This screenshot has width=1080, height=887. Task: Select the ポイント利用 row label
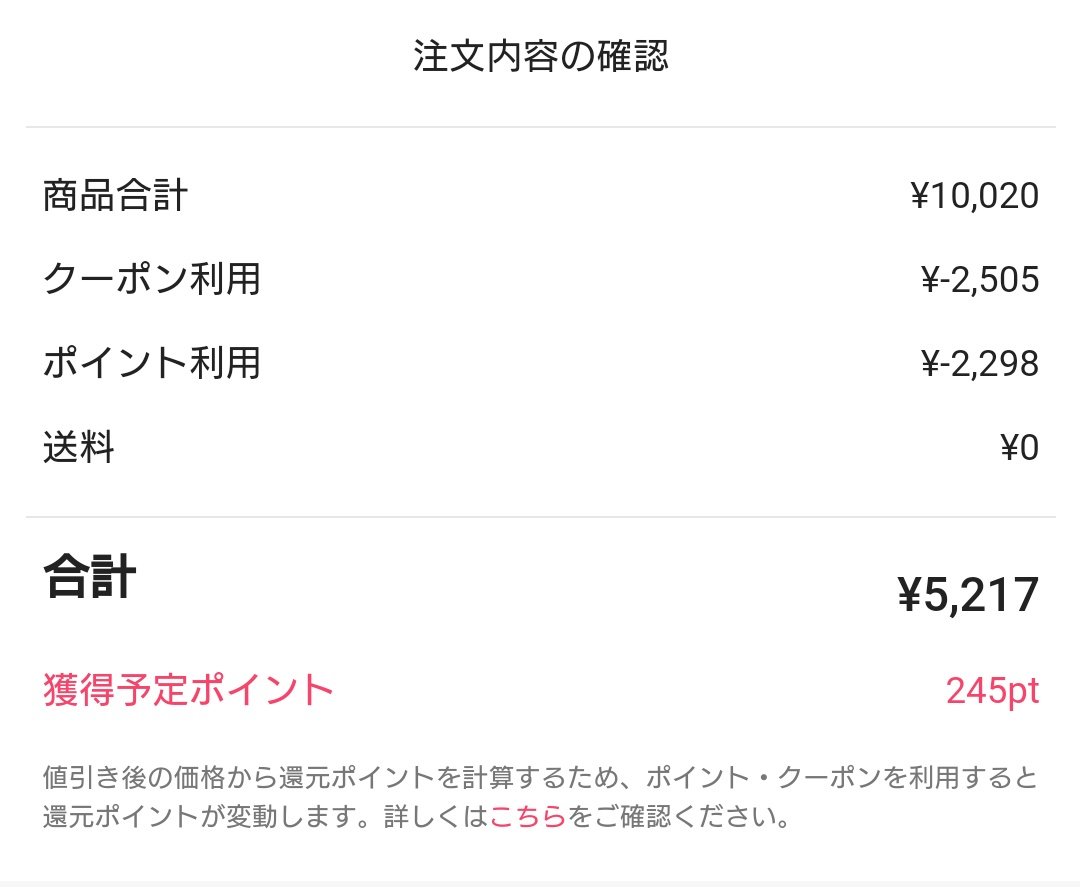pos(152,363)
